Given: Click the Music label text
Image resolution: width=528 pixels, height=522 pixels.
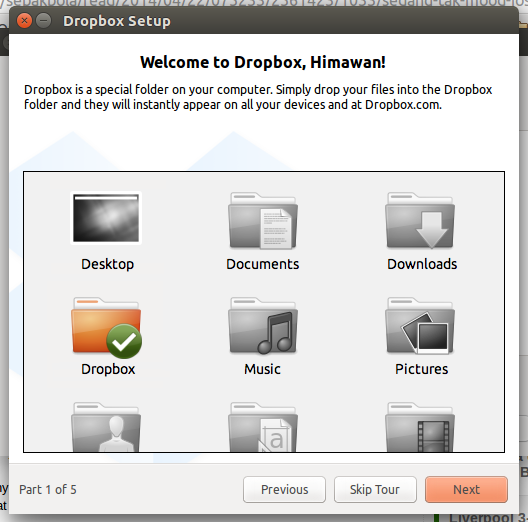Looking at the screenshot, I should [262, 369].
